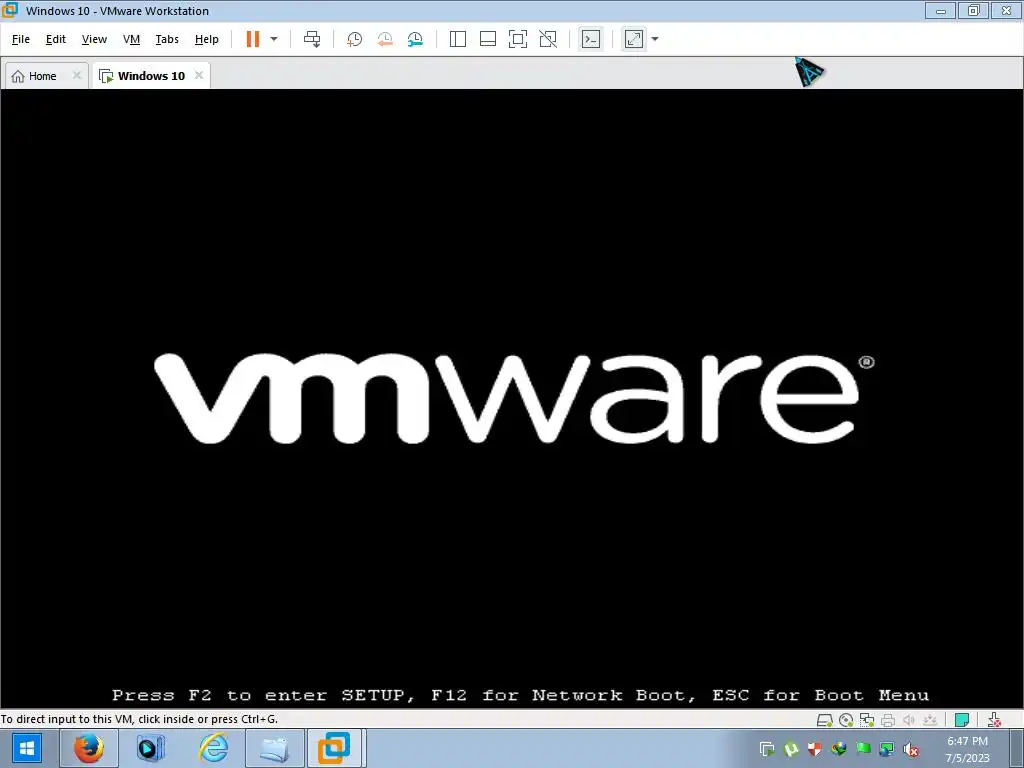Open the Help menu
Screen dimensions: 1024x768
[x=206, y=39]
